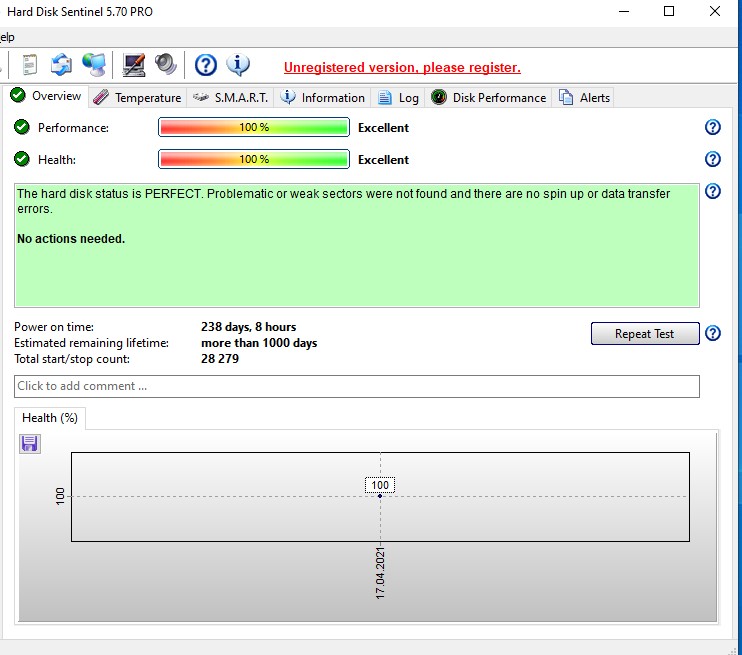The image size is (742, 655).
Task: Open the Disk Performance tab
Action: coord(488,97)
